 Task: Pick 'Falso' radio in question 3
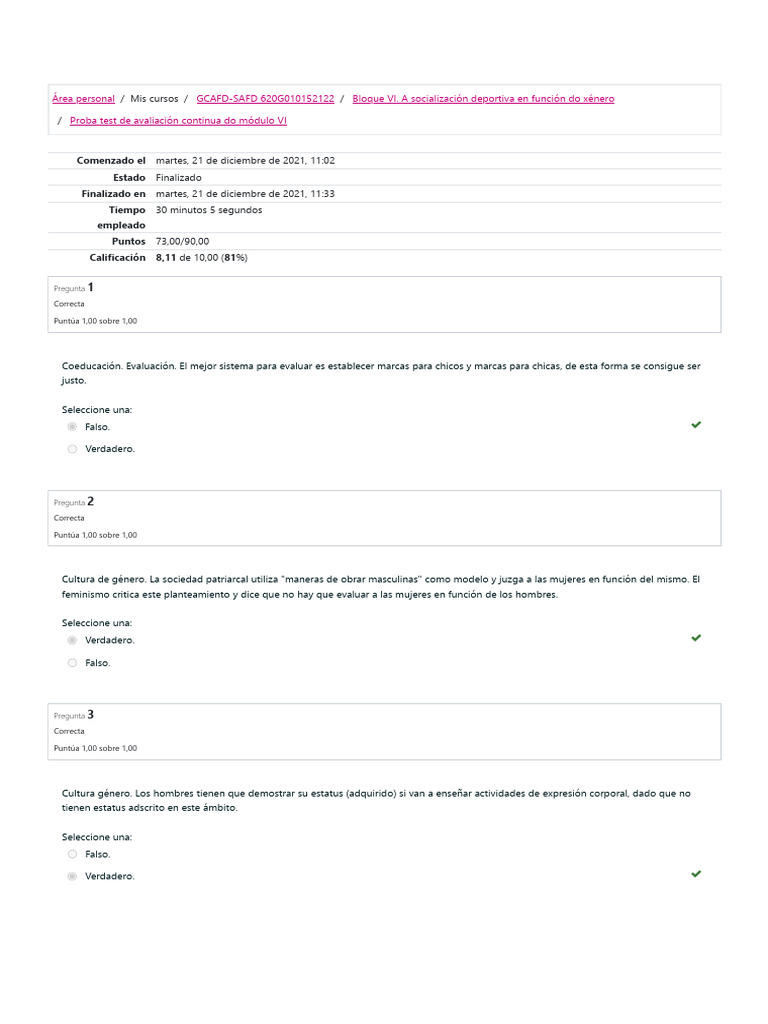click(72, 854)
